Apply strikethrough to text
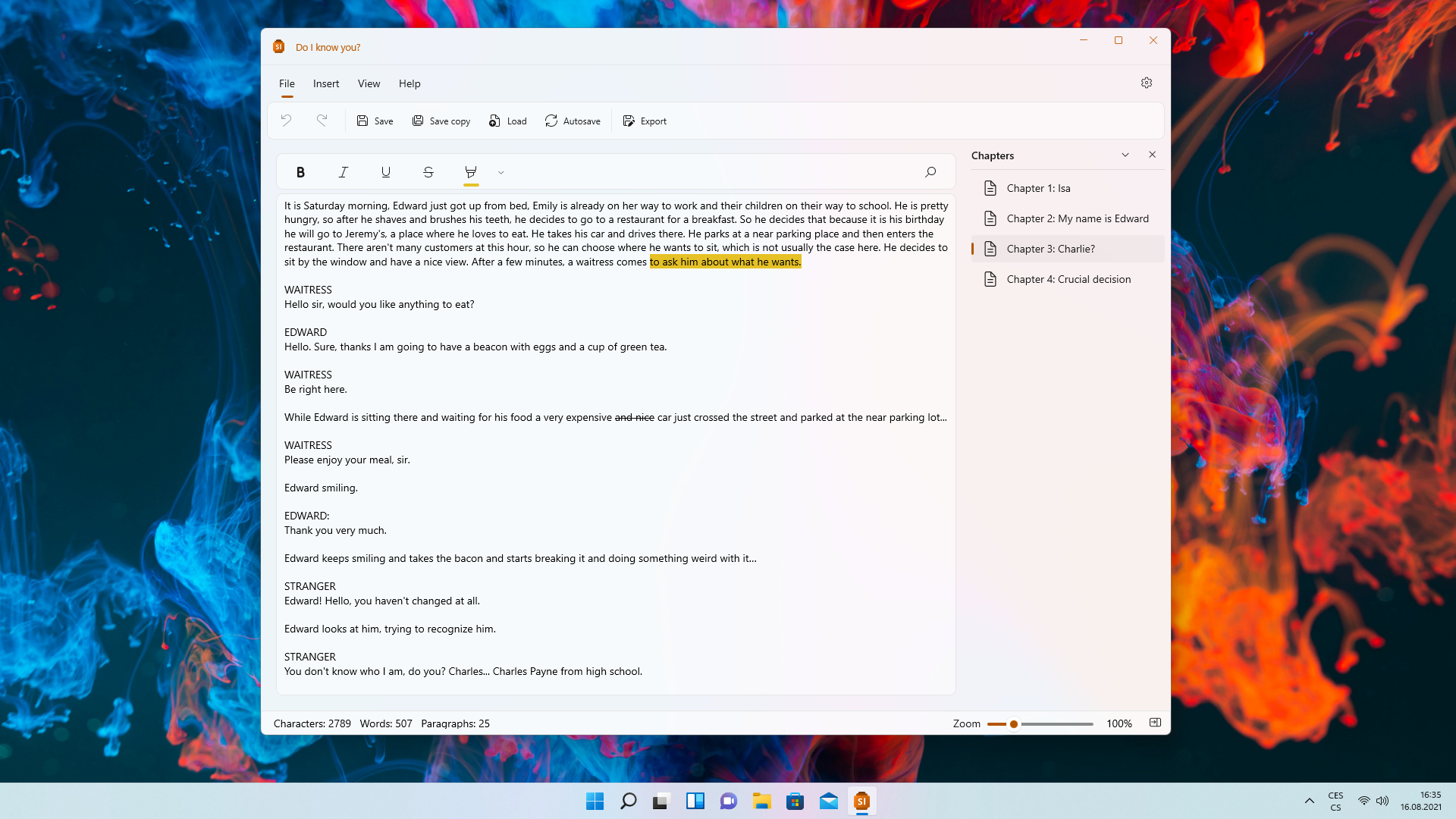This screenshot has height=819, width=1456. [428, 172]
